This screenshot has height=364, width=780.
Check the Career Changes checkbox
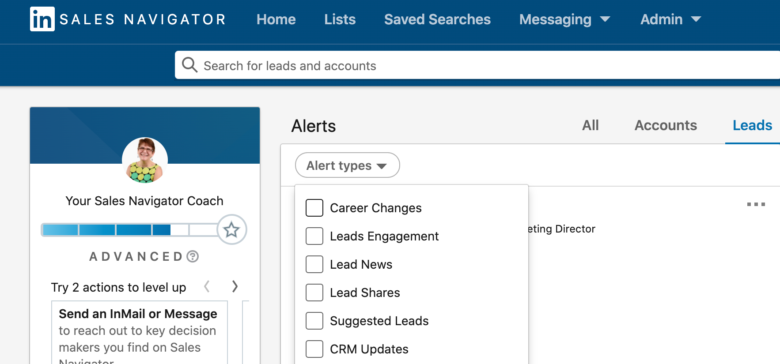314,208
